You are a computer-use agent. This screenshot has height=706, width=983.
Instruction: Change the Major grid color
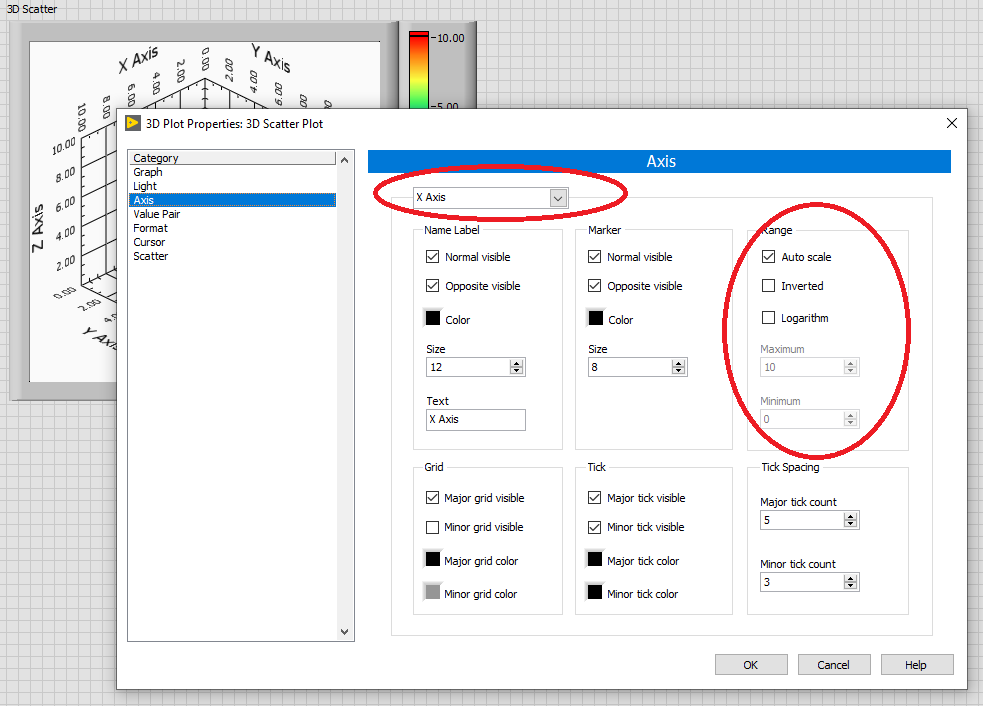click(434, 560)
